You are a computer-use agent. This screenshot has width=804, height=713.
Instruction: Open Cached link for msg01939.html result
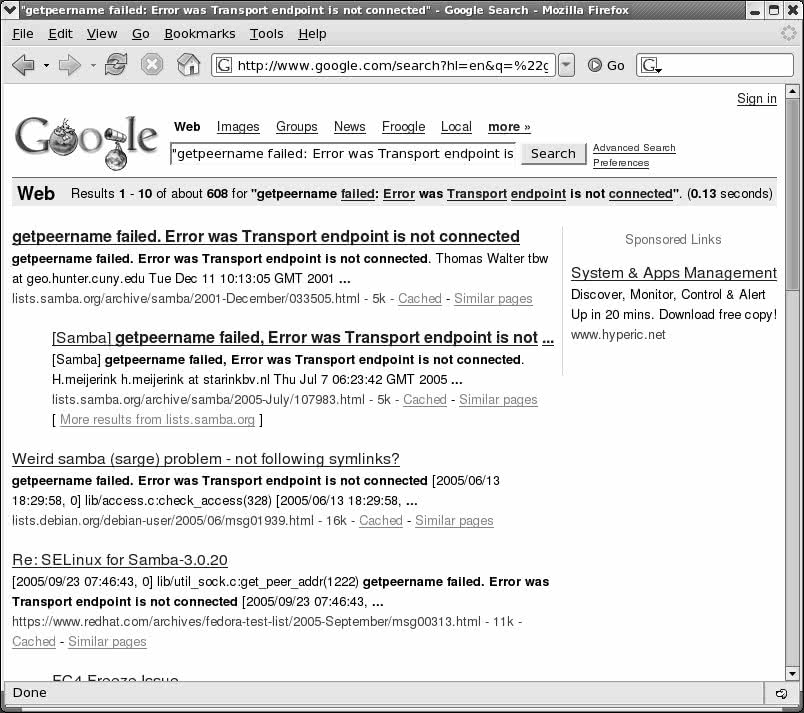click(380, 520)
